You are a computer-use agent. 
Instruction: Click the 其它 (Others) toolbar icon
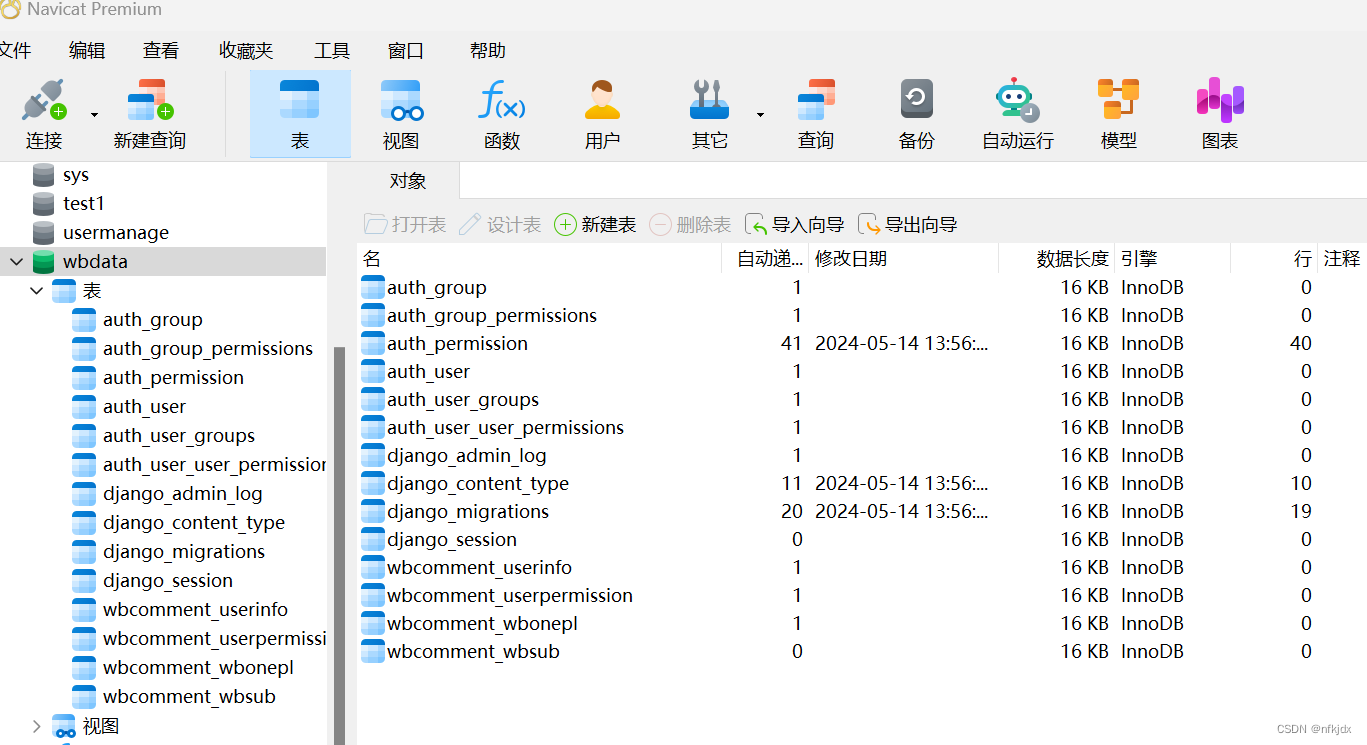pyautogui.click(x=709, y=100)
